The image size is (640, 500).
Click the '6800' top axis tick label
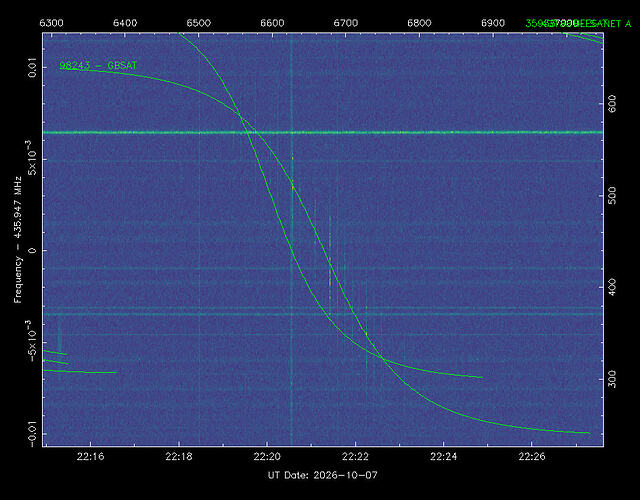pos(419,23)
